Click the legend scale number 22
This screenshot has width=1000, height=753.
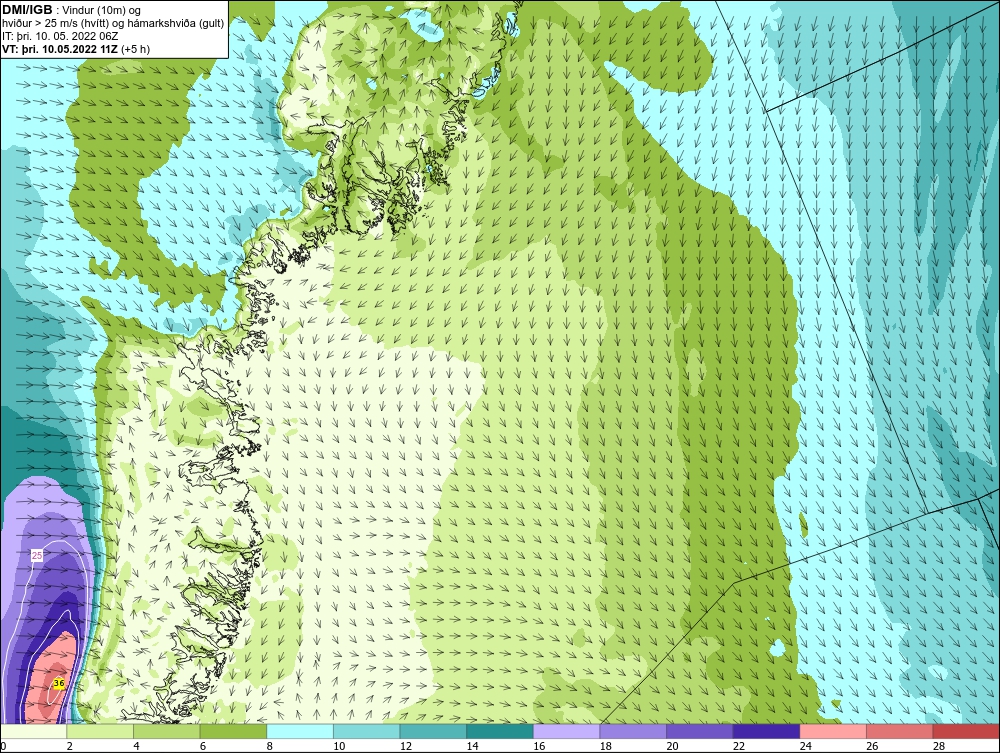(739, 746)
